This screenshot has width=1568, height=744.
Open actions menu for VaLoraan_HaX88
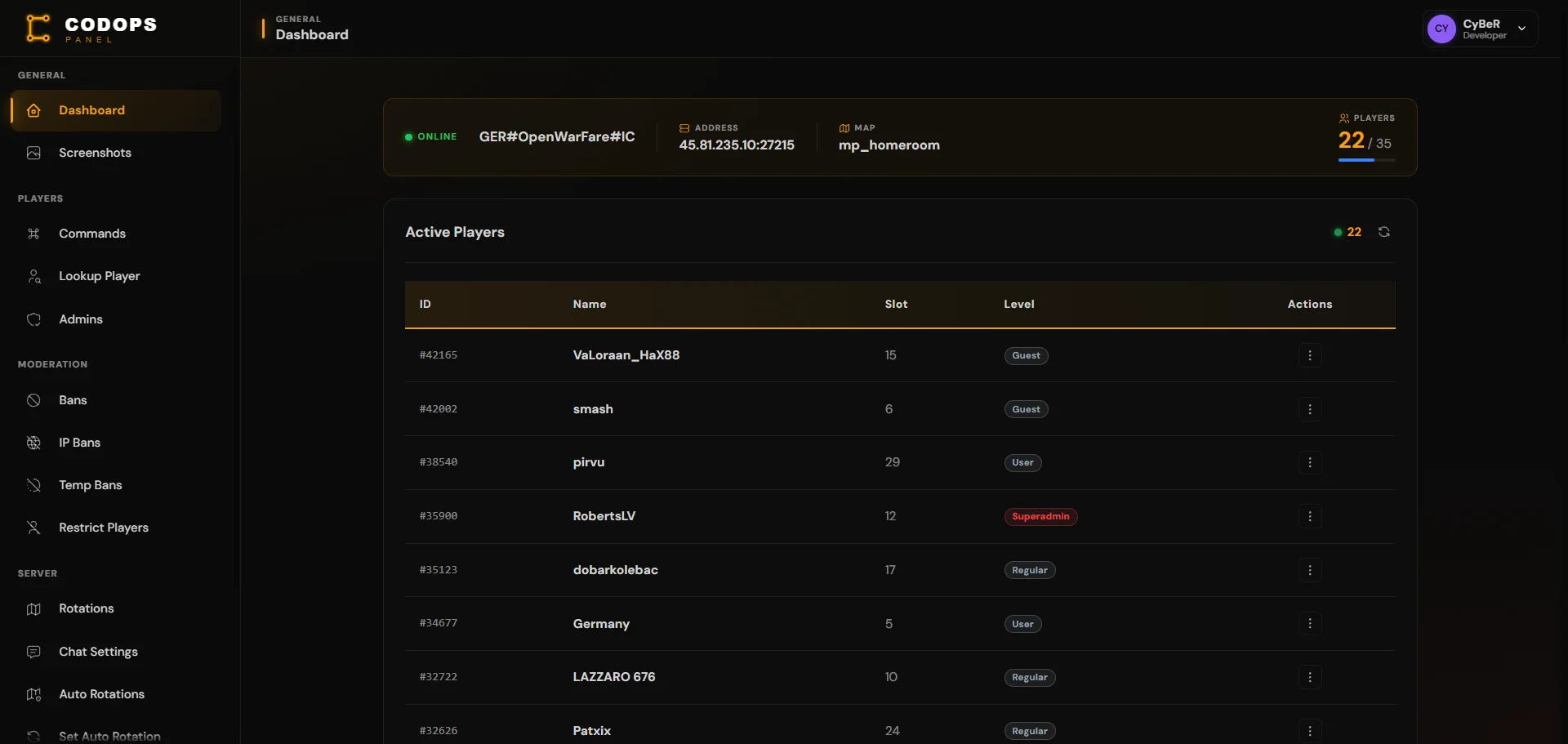pyautogui.click(x=1310, y=355)
